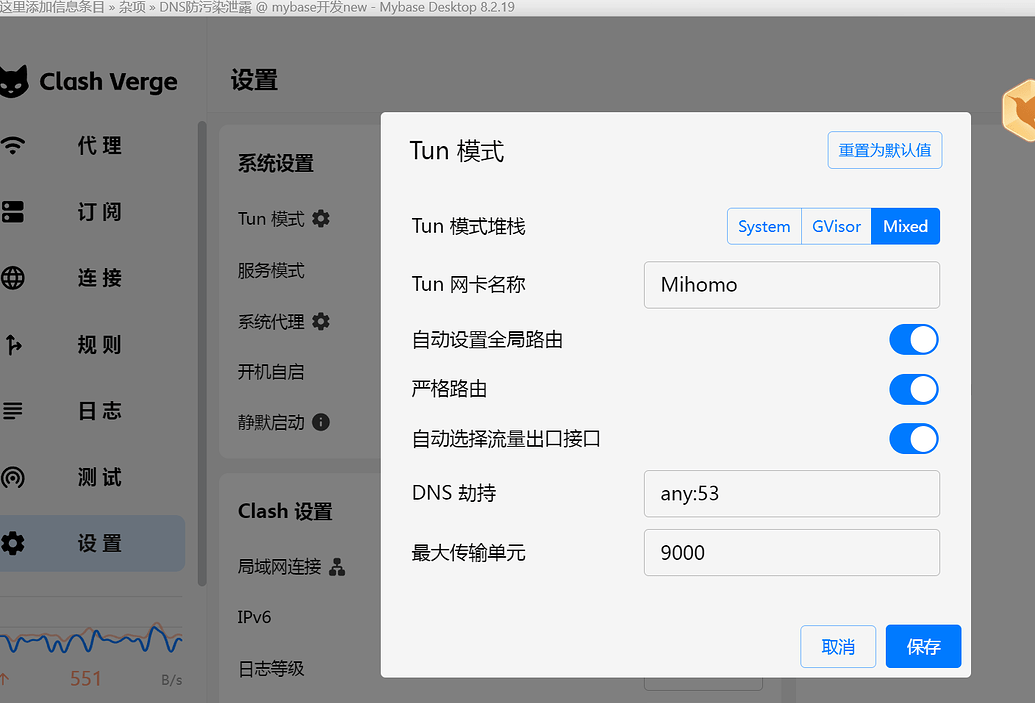The width and height of the screenshot is (1035, 703).
Task: Click the Tun 模式 dialog title
Action: point(457,151)
